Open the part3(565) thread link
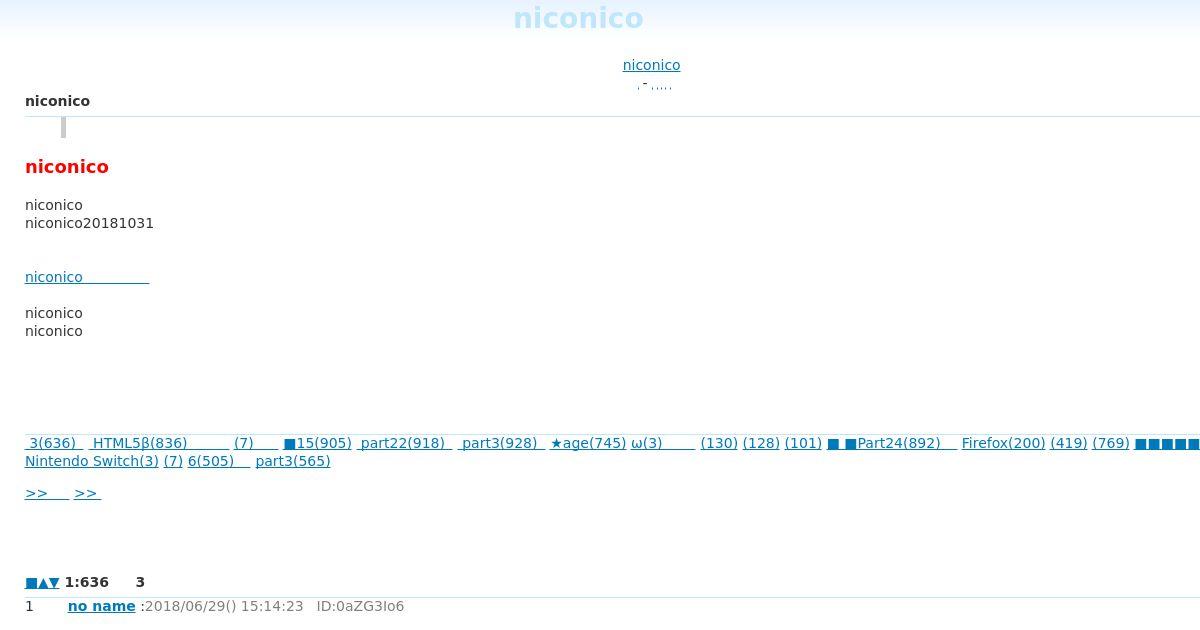This screenshot has width=1200, height=630. (x=293, y=461)
